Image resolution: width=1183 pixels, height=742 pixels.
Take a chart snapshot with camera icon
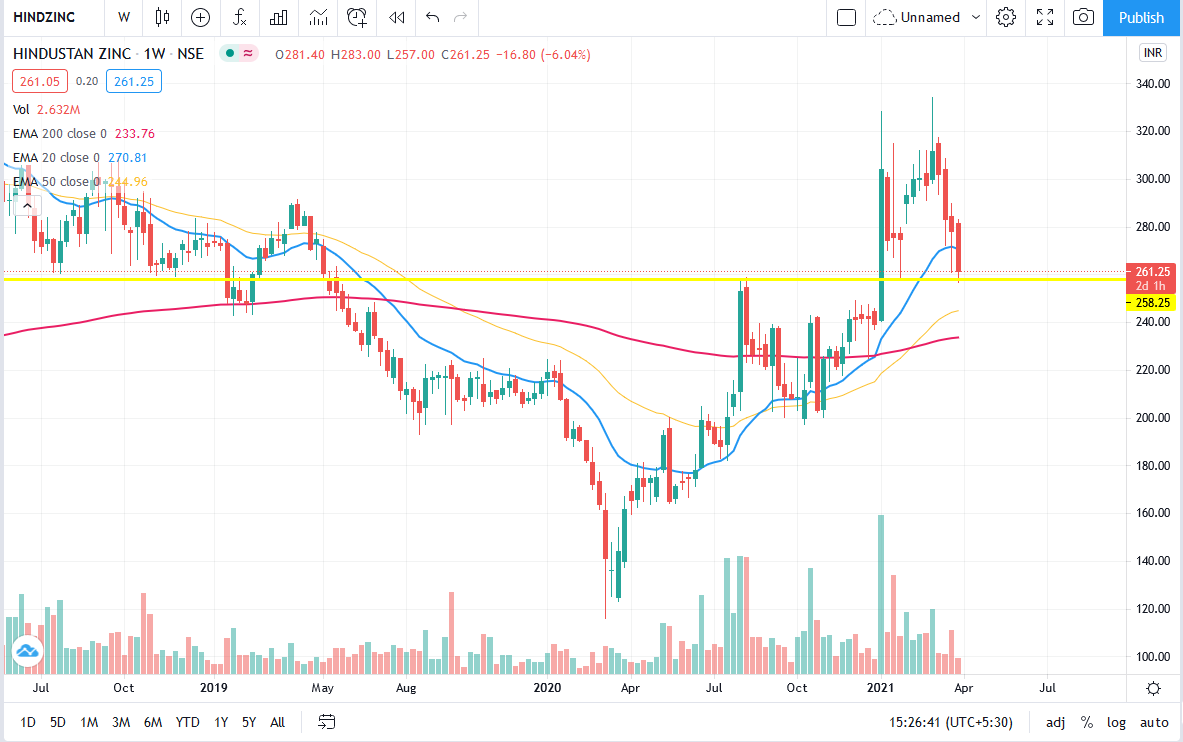[1082, 18]
